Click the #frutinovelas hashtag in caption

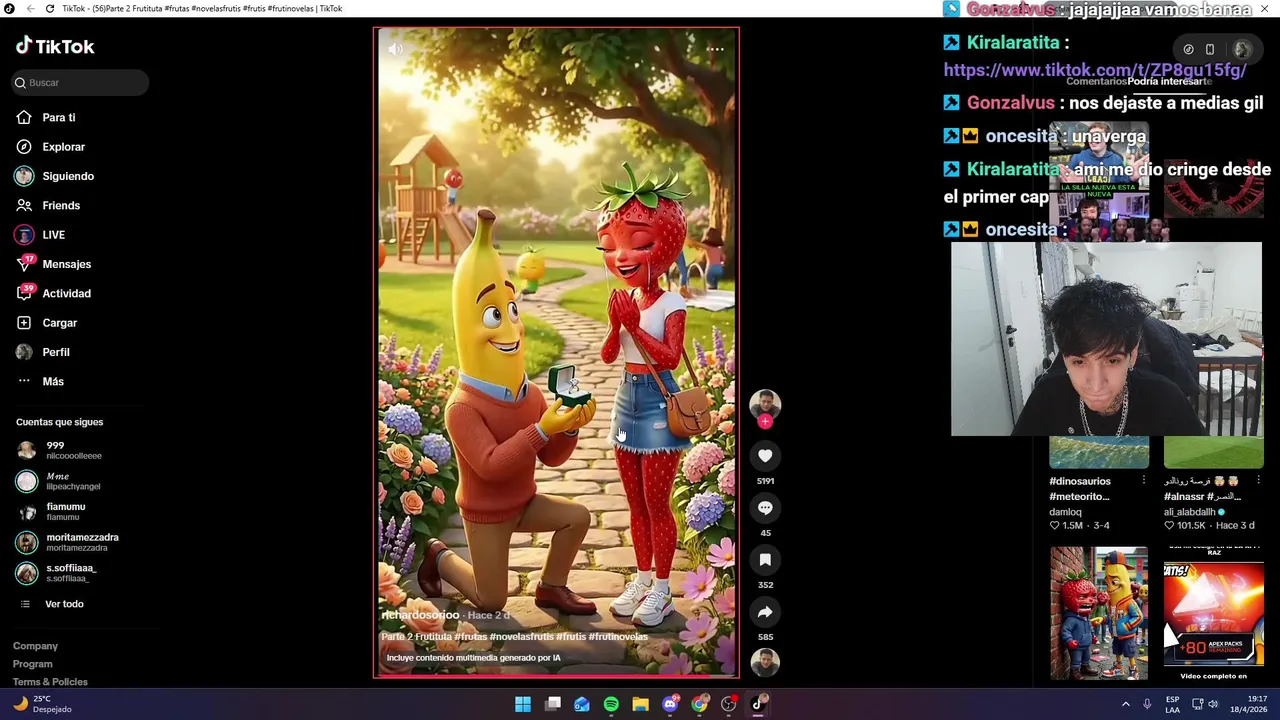coord(618,637)
